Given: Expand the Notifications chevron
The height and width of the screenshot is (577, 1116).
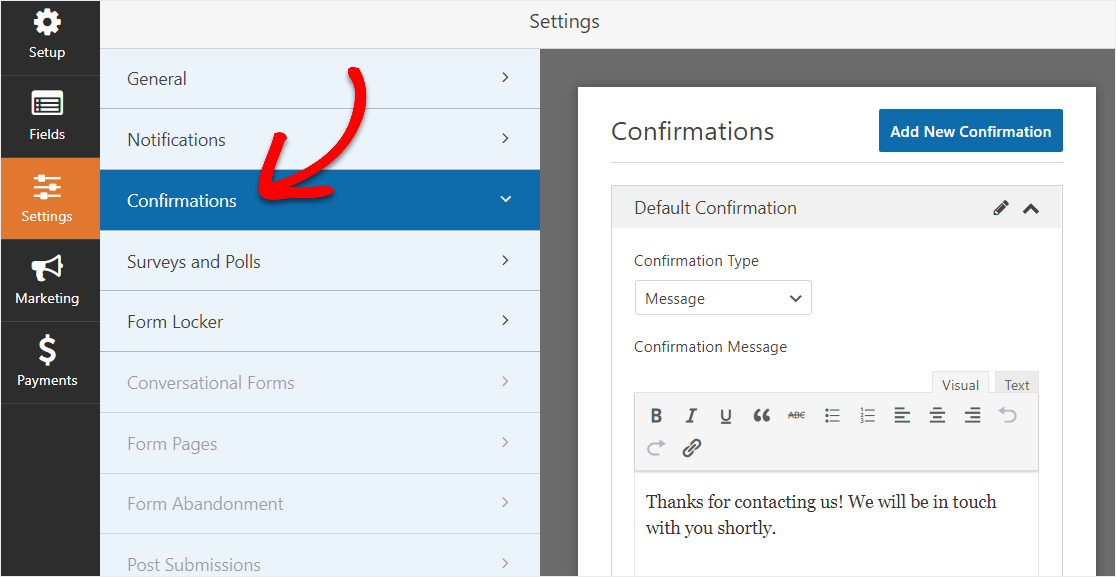Looking at the screenshot, I should [505, 138].
